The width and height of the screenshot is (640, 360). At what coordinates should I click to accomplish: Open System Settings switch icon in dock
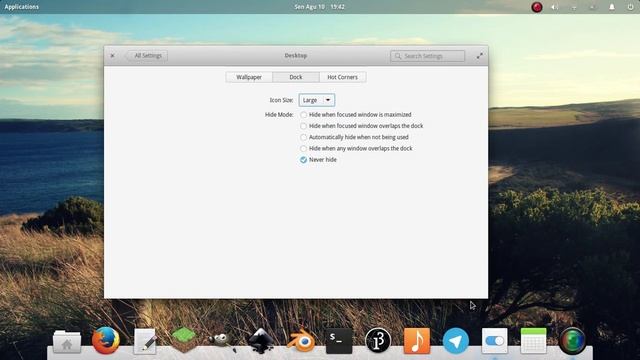(495, 340)
